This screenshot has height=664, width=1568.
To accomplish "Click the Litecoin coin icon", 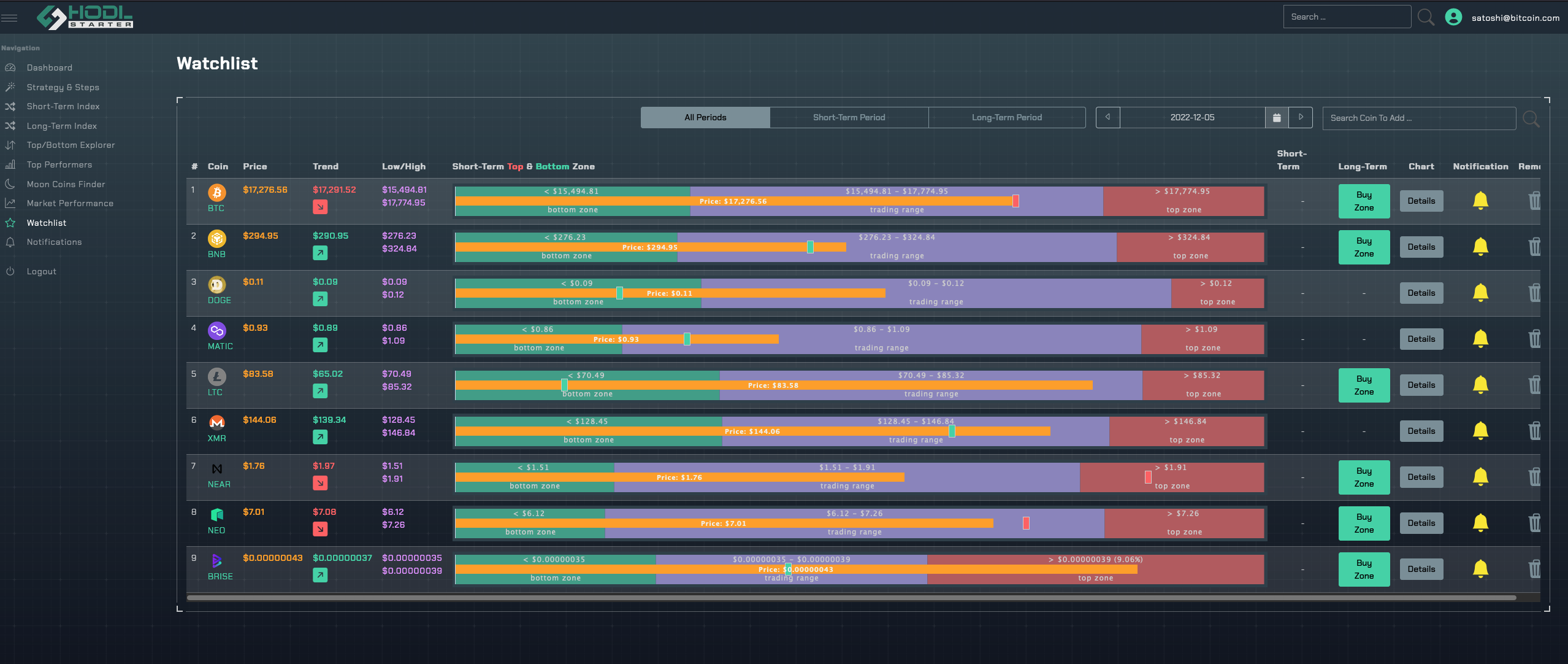I will click(217, 377).
